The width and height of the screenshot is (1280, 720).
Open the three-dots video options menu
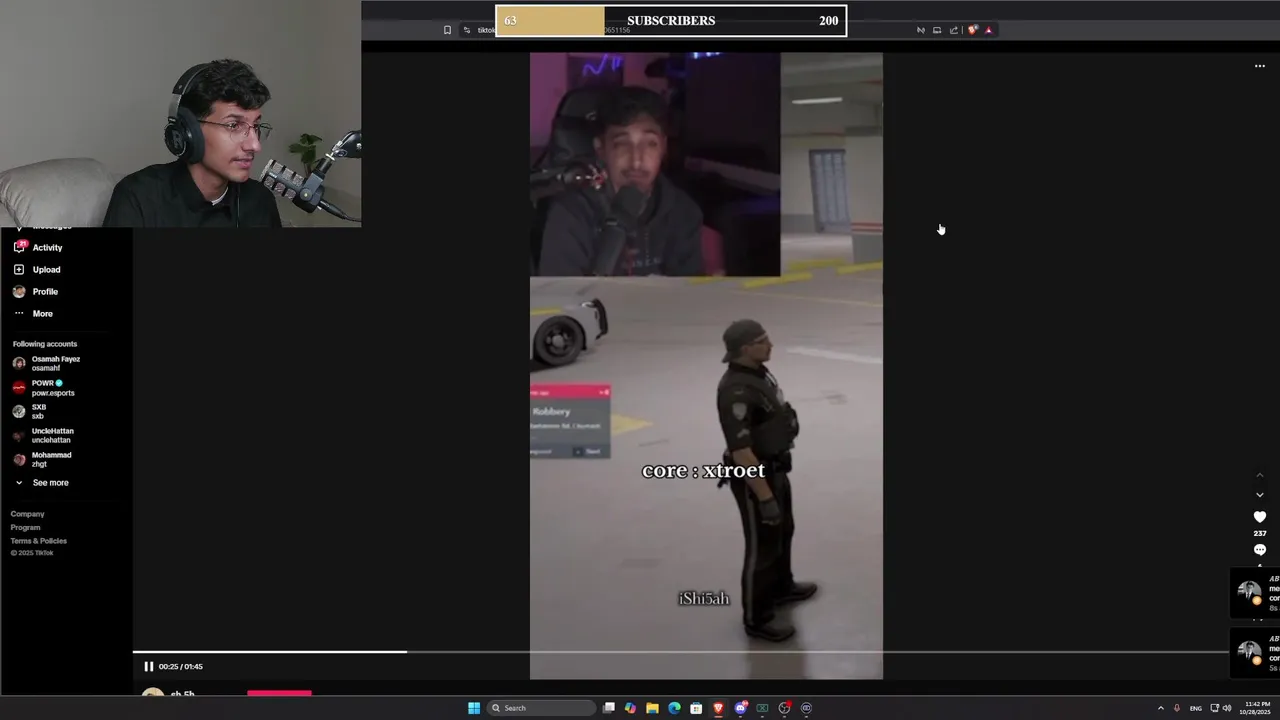point(1260,66)
